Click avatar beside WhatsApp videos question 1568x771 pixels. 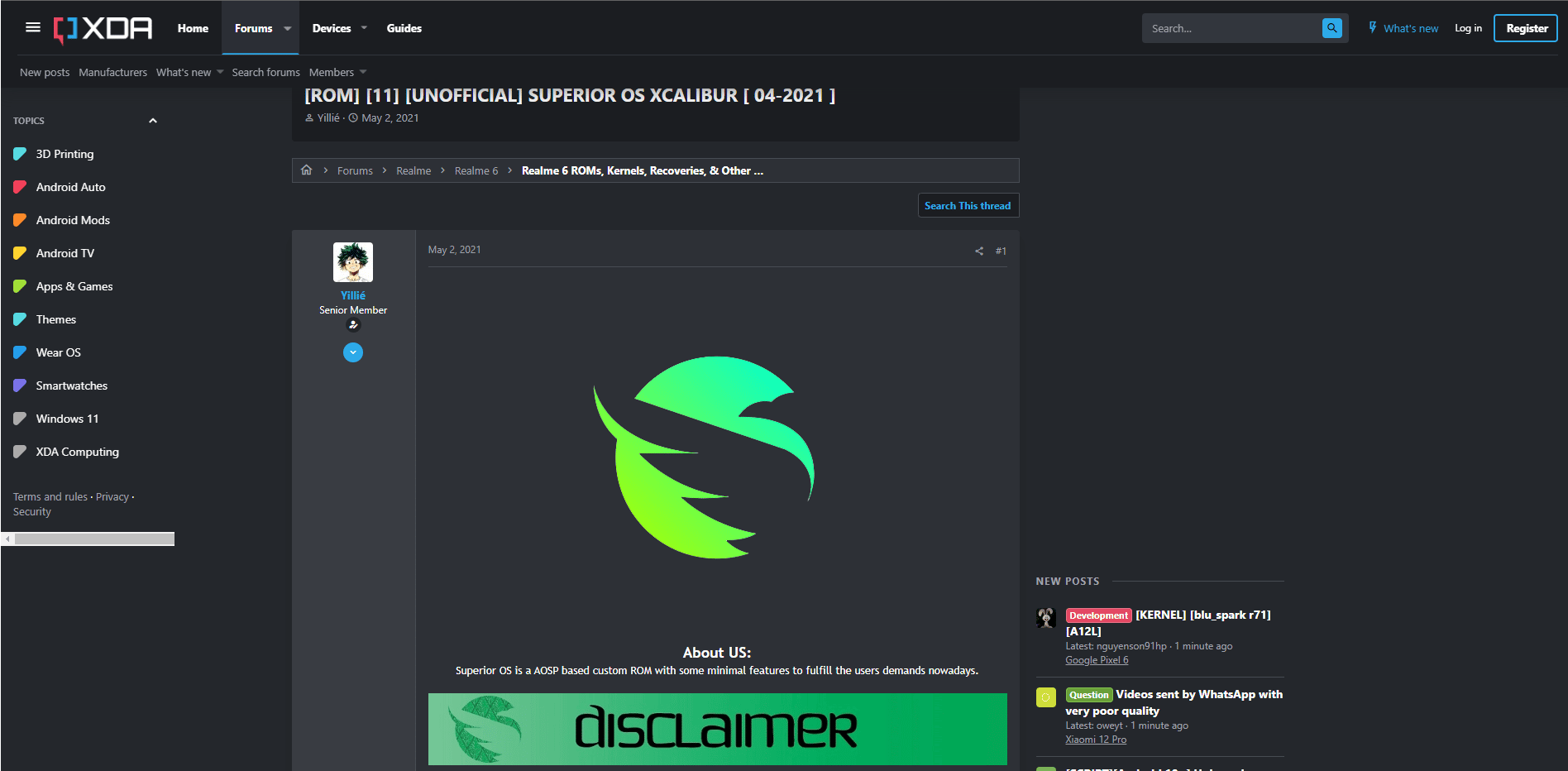[x=1045, y=697]
